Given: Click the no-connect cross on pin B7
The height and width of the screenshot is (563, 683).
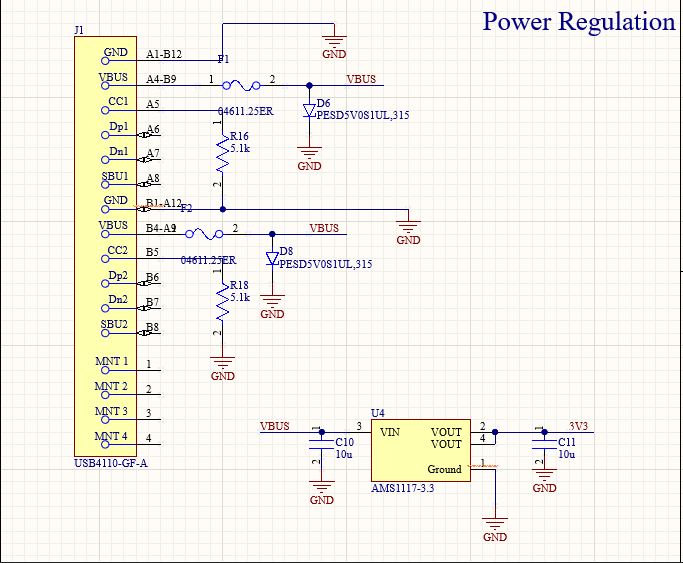Looking at the screenshot, I should click(144, 308).
